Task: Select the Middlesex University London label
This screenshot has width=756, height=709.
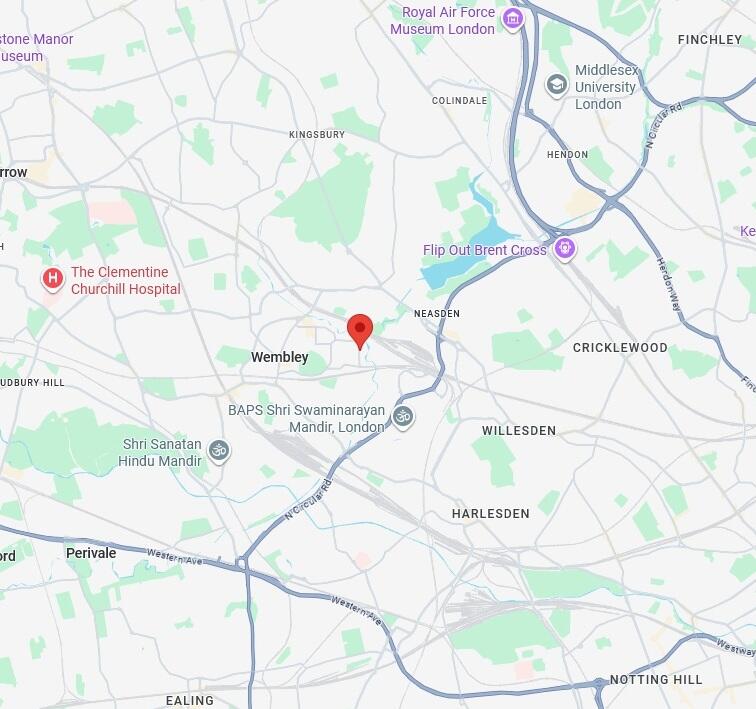Action: pyautogui.click(x=606, y=87)
